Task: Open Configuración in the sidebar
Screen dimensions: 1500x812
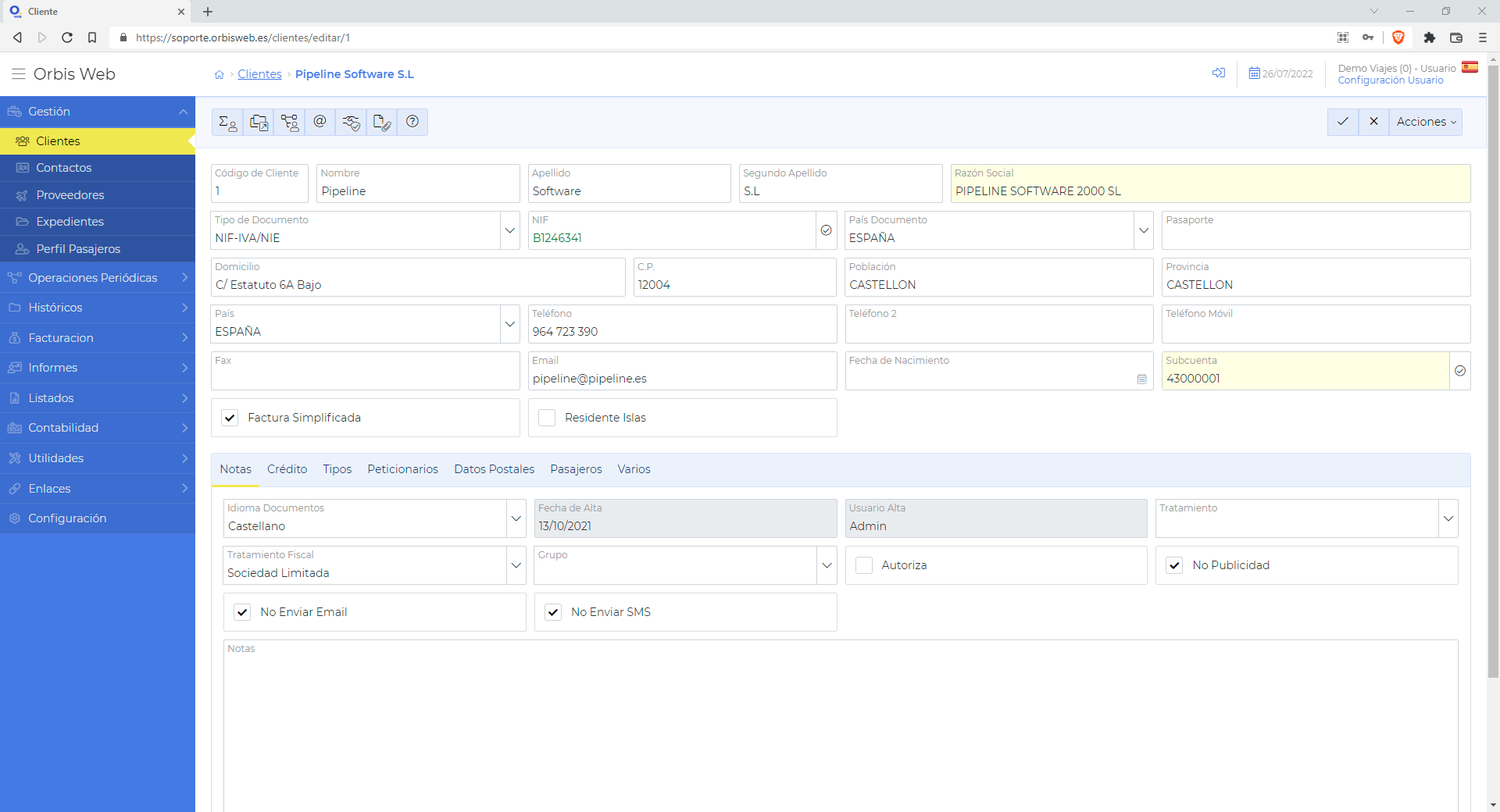Action: 98,518
